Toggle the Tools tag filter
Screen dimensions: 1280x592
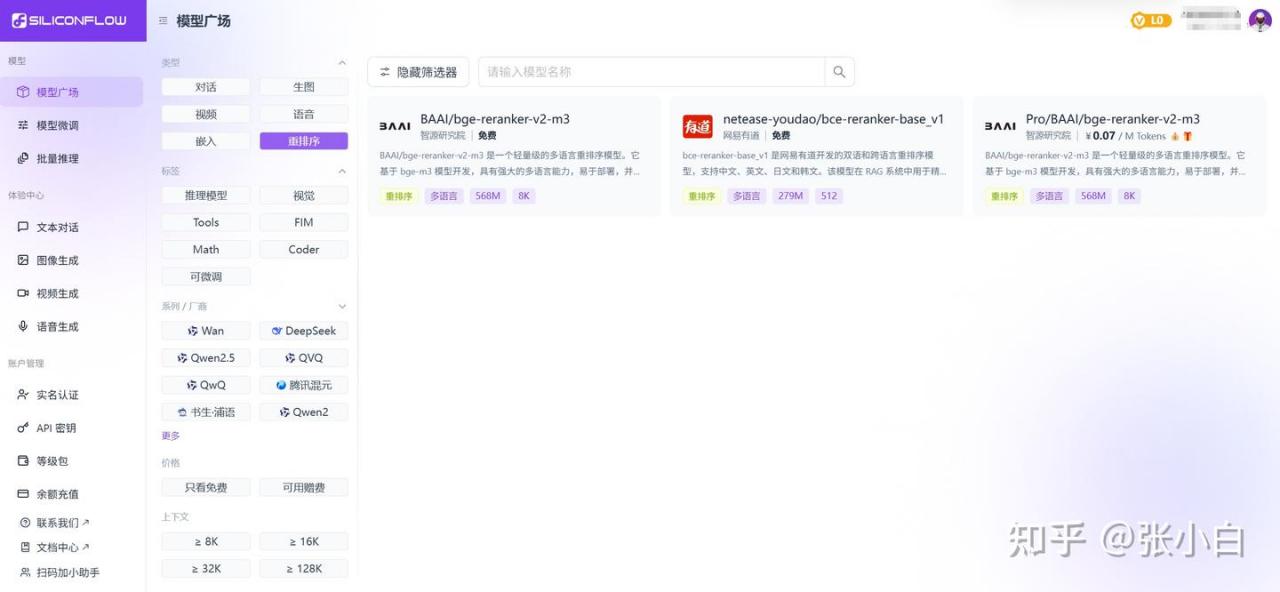(206, 222)
